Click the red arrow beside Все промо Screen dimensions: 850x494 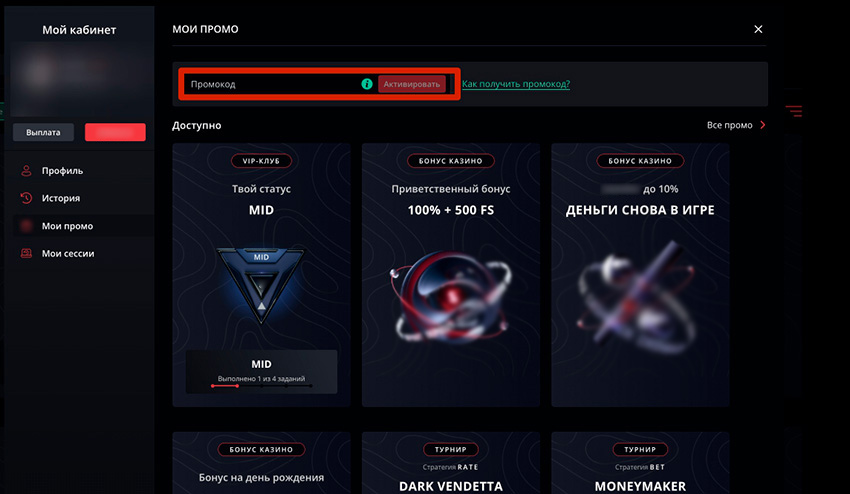coord(763,125)
